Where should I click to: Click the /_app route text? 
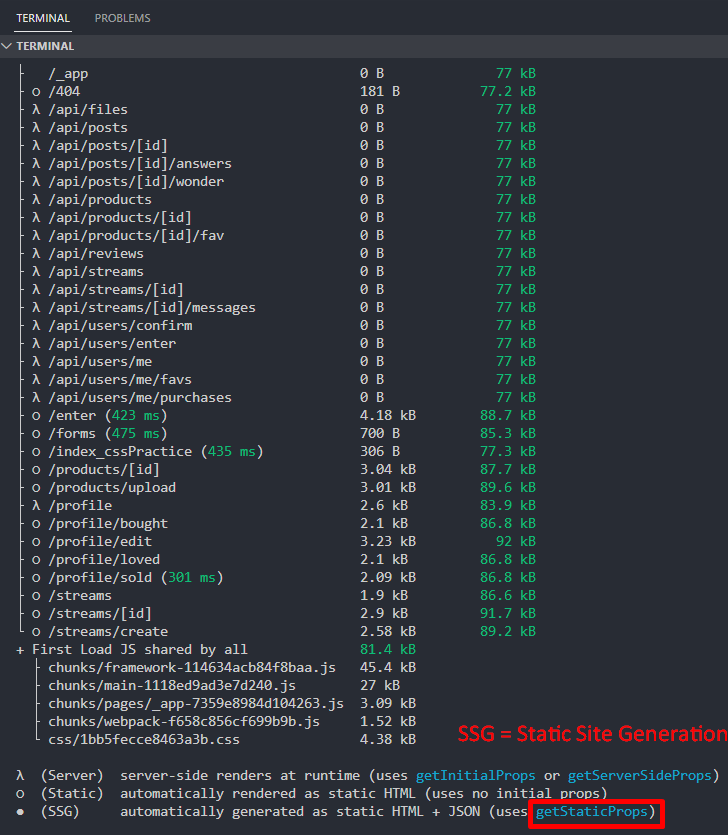point(68,73)
